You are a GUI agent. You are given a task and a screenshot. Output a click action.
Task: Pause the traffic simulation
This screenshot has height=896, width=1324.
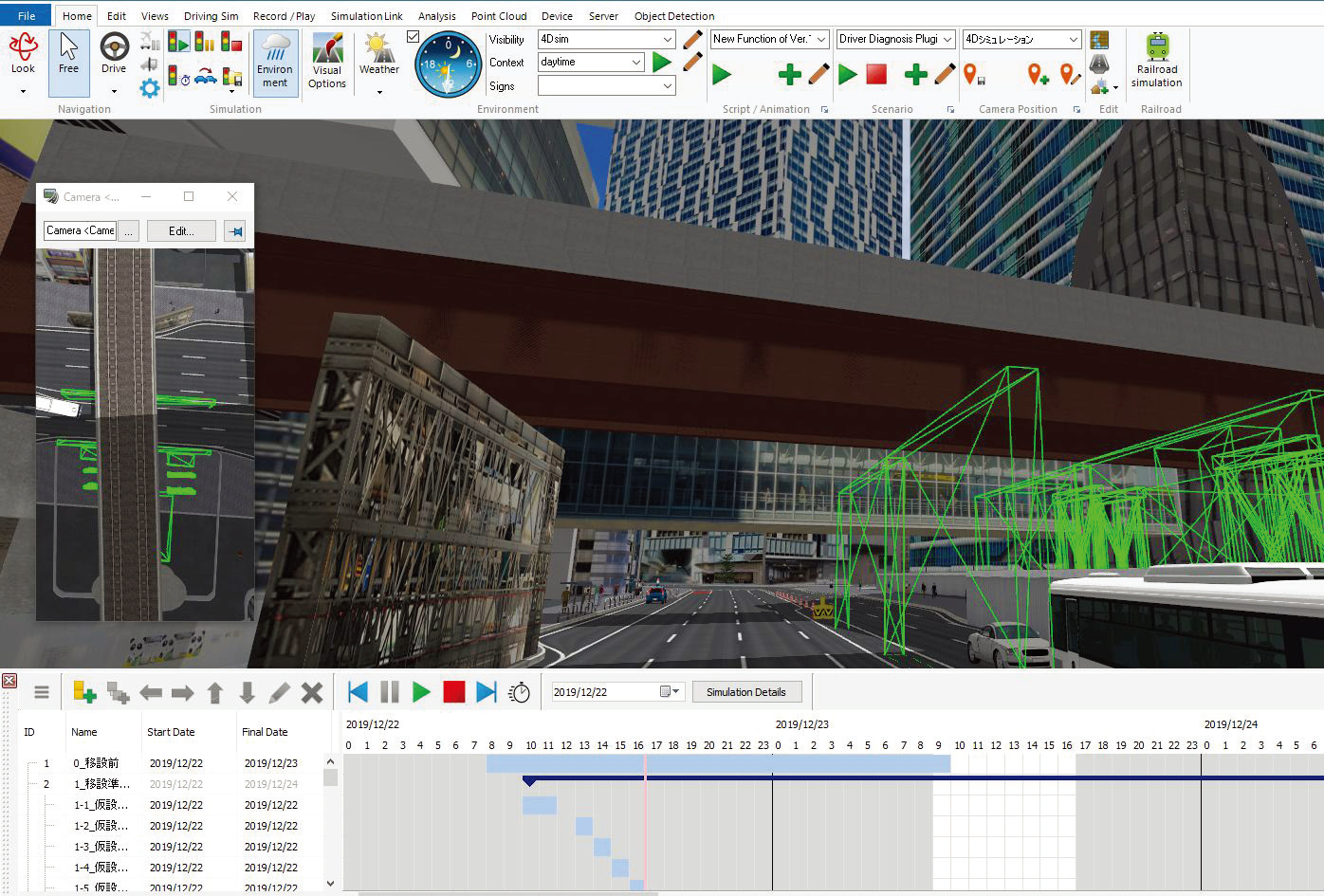pos(205,41)
